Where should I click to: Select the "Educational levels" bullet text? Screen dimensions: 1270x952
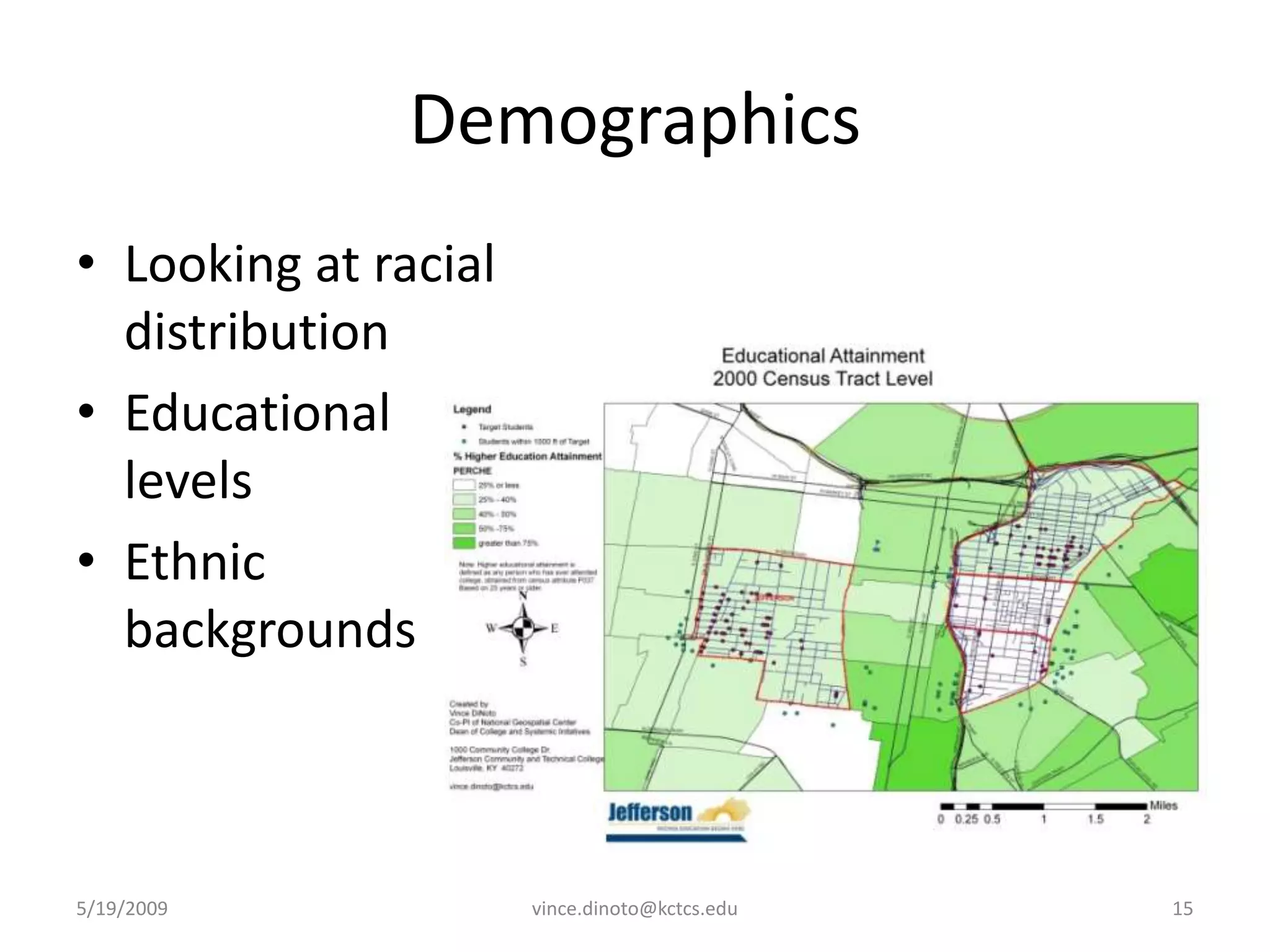257,446
